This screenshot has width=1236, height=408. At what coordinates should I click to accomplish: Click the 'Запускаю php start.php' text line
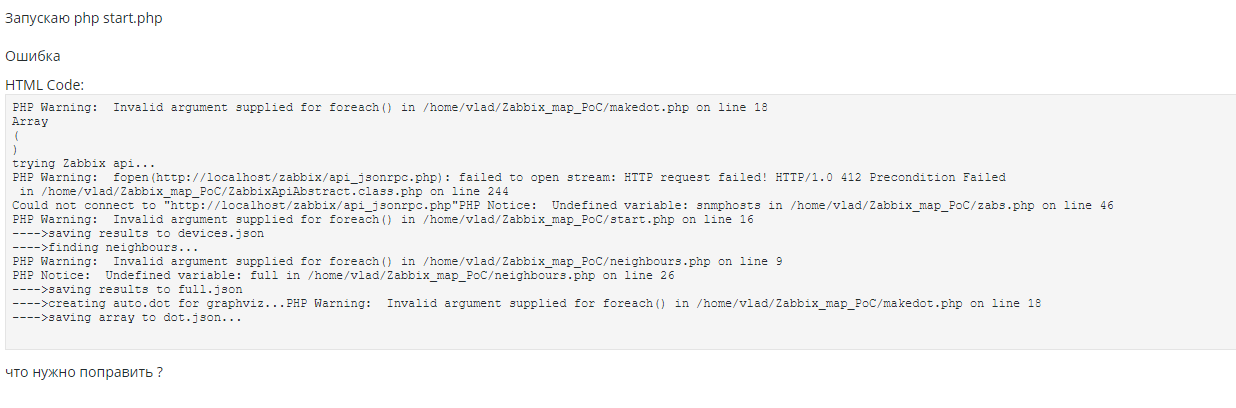83,19
